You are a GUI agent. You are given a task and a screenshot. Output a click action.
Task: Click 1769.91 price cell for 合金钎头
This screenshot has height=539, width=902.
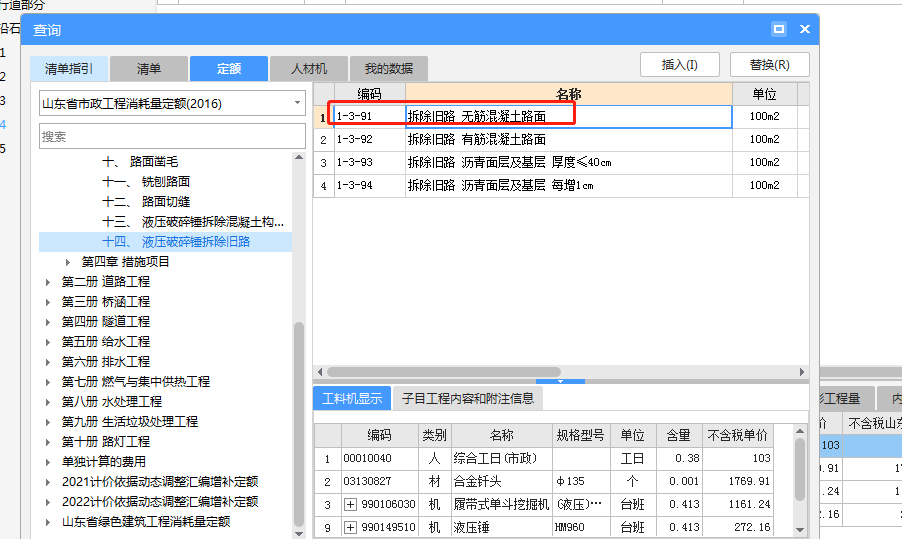pos(738,481)
